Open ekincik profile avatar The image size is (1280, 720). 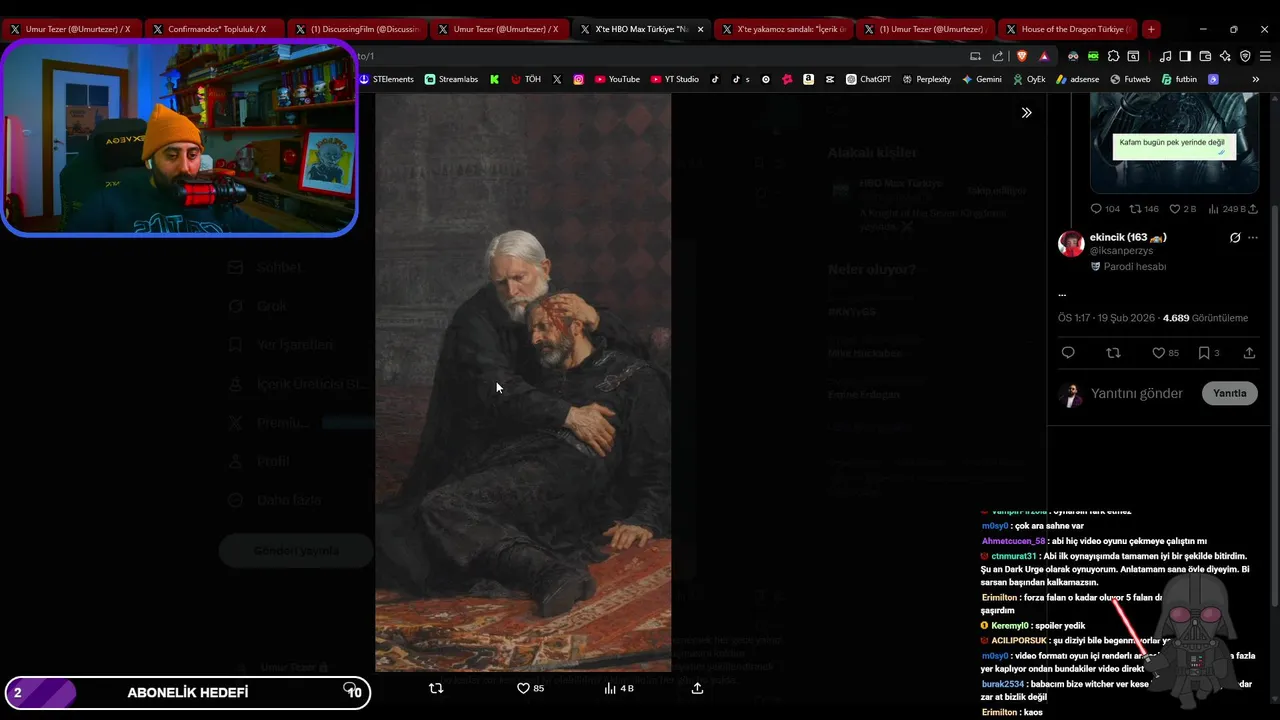[x=1071, y=244]
